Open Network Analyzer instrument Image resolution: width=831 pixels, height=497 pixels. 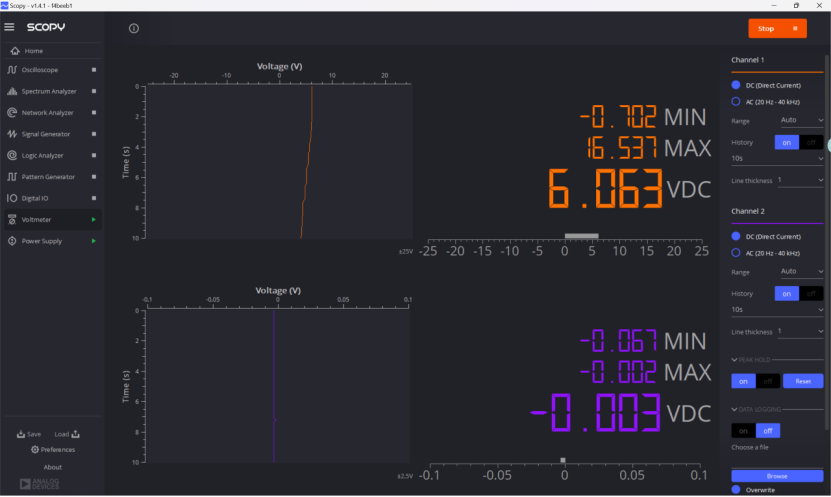pos(52,112)
